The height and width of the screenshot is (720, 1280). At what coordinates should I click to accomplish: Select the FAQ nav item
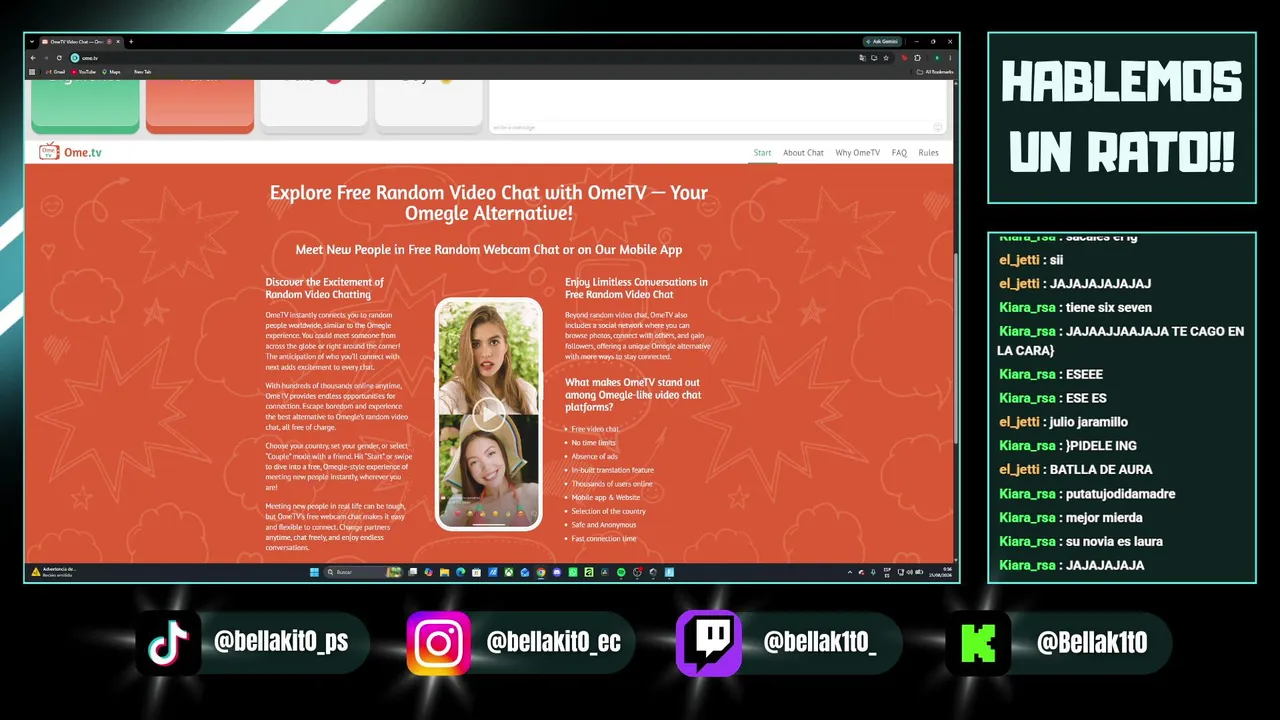899,153
